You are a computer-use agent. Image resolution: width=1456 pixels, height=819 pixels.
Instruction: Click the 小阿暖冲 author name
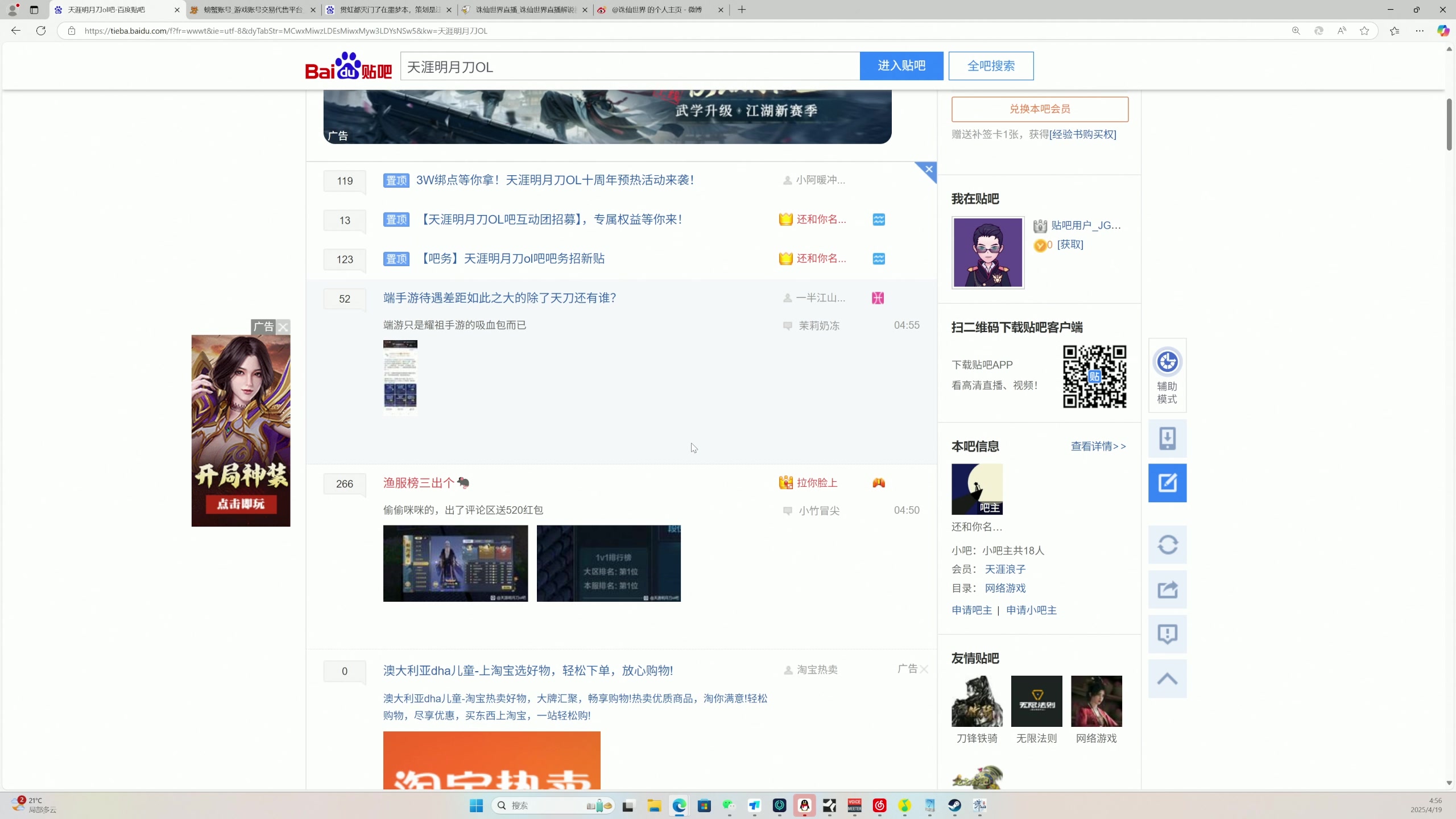pyautogui.click(x=820, y=180)
